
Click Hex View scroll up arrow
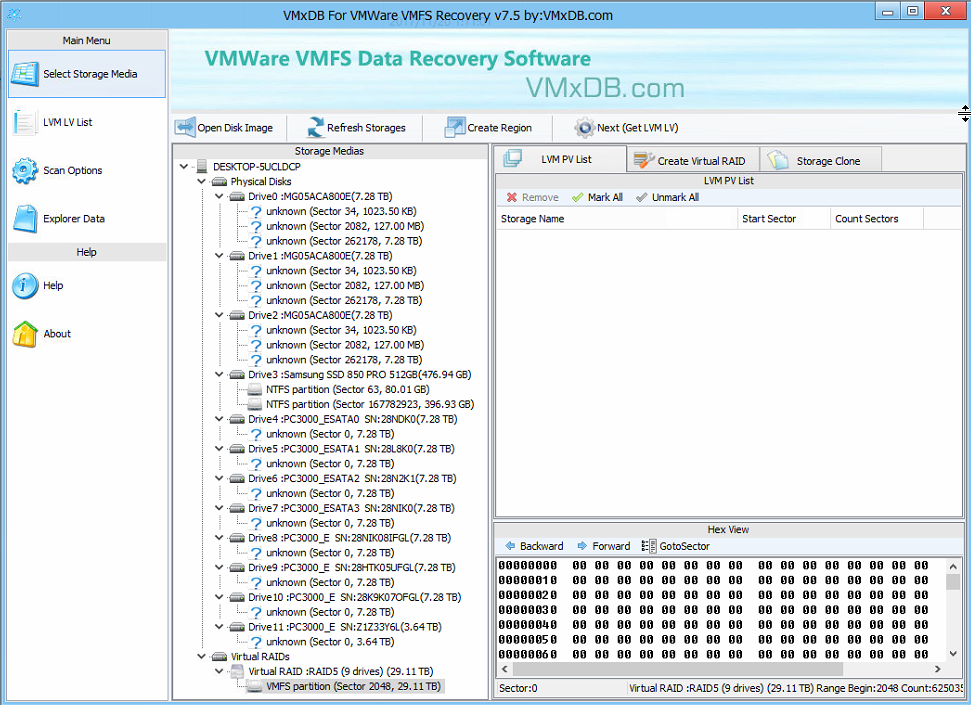[952, 566]
